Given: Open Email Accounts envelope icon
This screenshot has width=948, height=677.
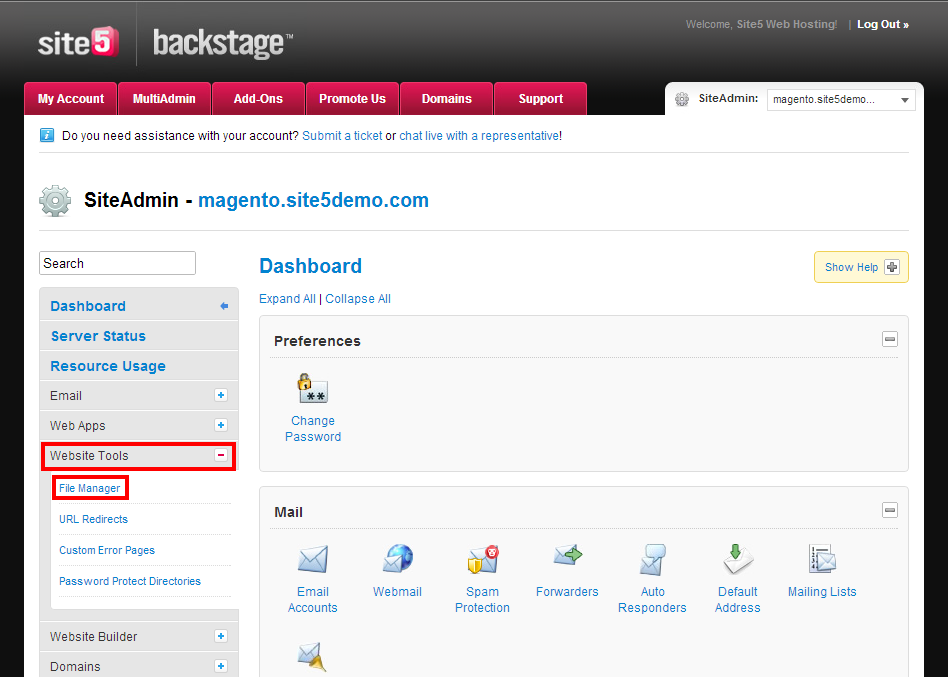Looking at the screenshot, I should pos(313,559).
